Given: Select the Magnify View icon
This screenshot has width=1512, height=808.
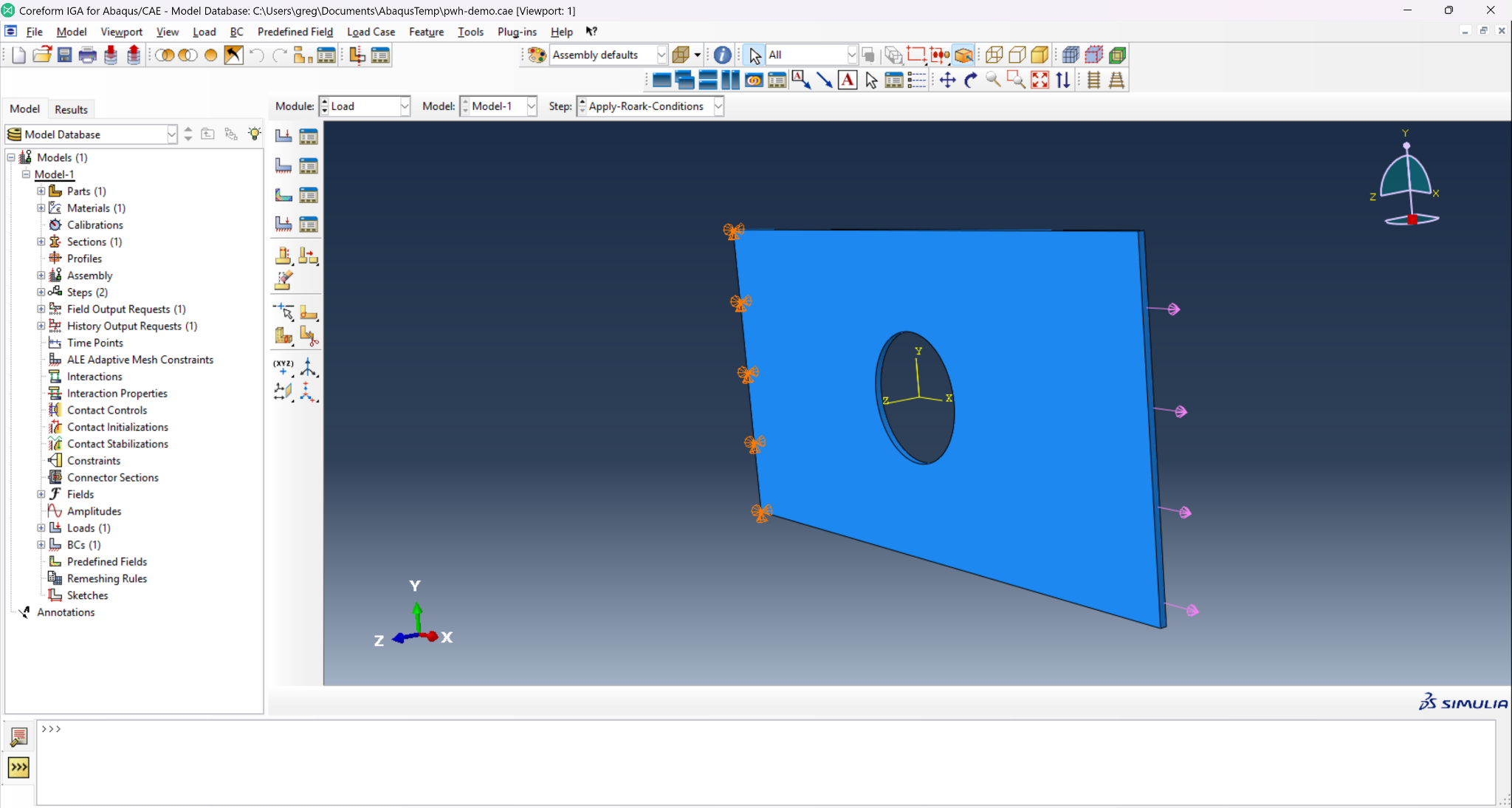Looking at the screenshot, I should pyautogui.click(x=994, y=80).
